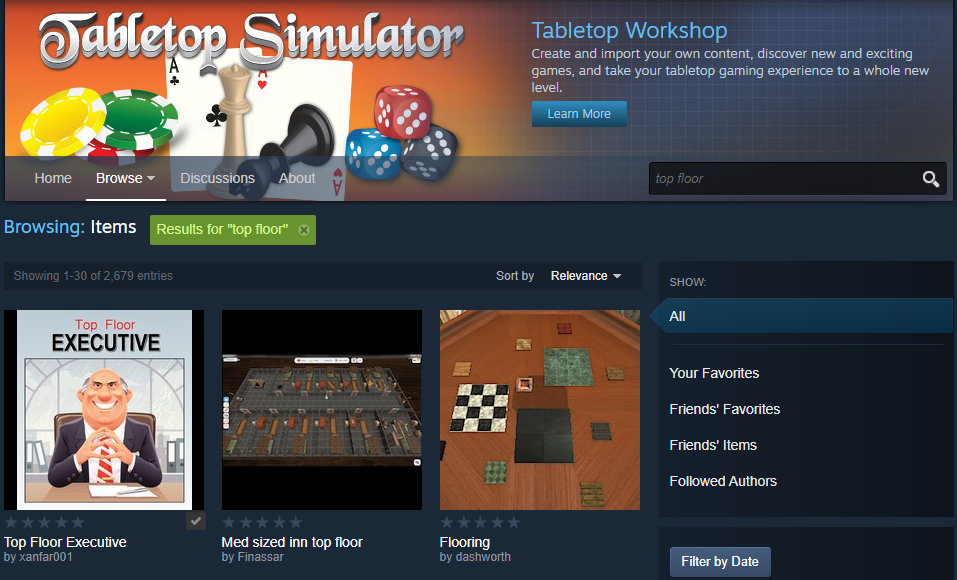Click the star rating under Med sized inn top floor

tap(262, 523)
